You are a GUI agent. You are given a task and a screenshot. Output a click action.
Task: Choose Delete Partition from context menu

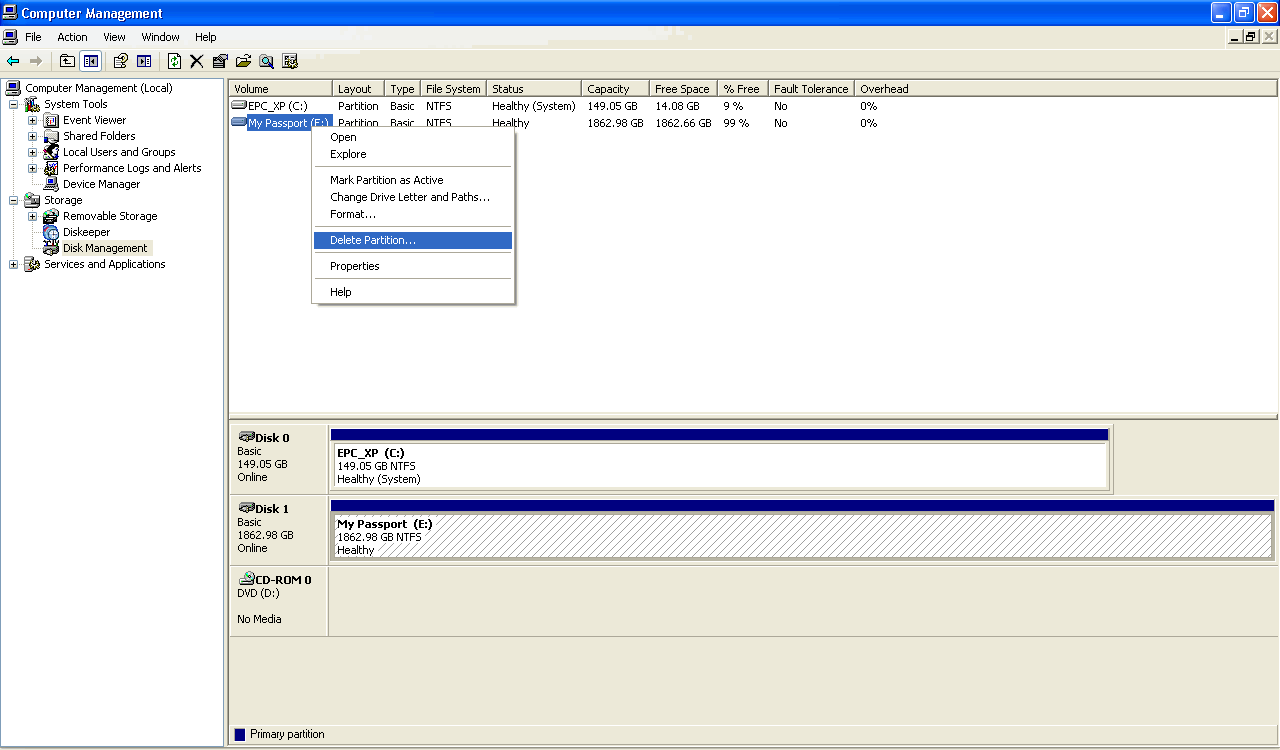[x=373, y=240]
